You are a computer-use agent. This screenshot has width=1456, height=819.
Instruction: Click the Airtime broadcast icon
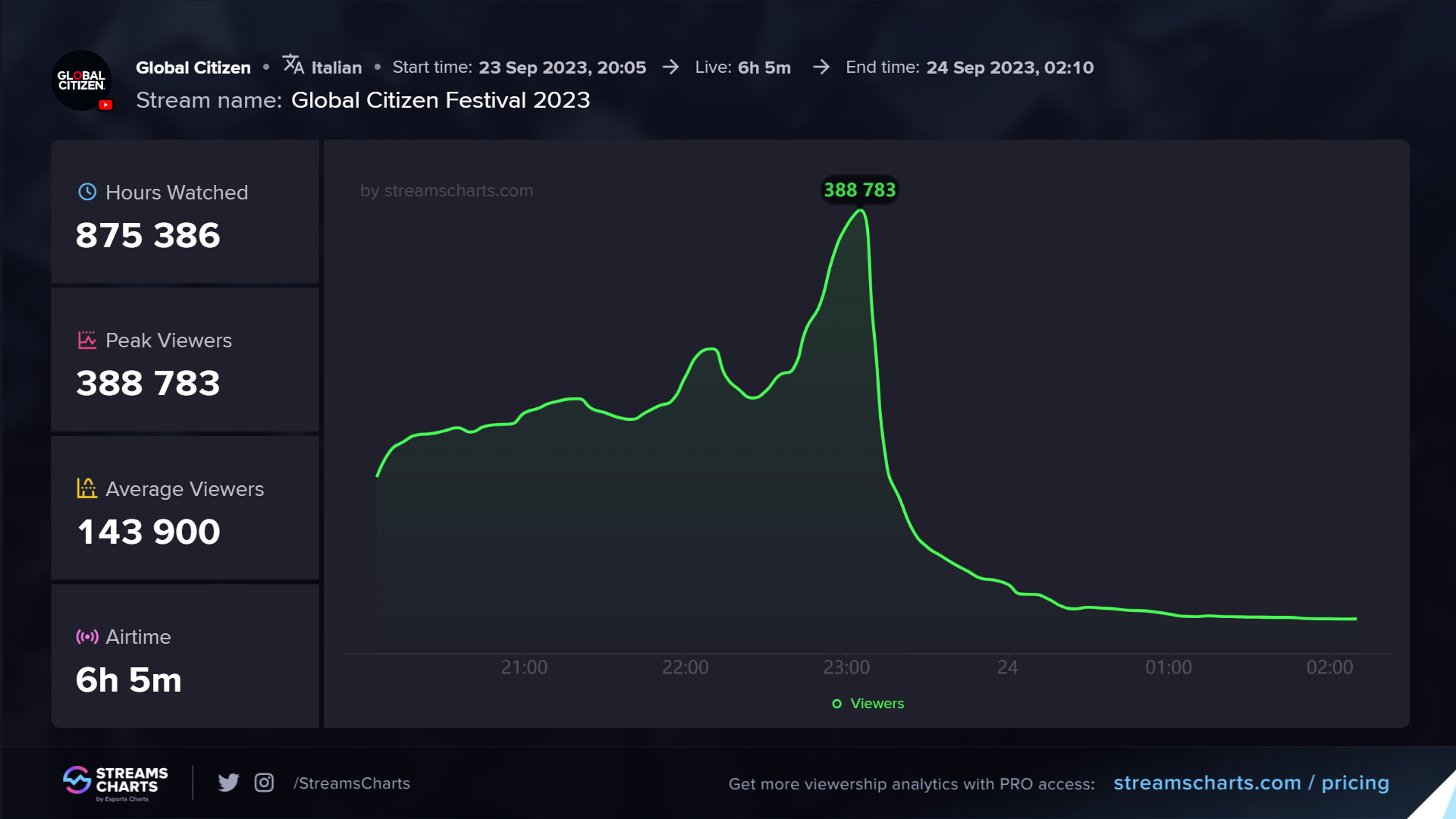point(87,637)
